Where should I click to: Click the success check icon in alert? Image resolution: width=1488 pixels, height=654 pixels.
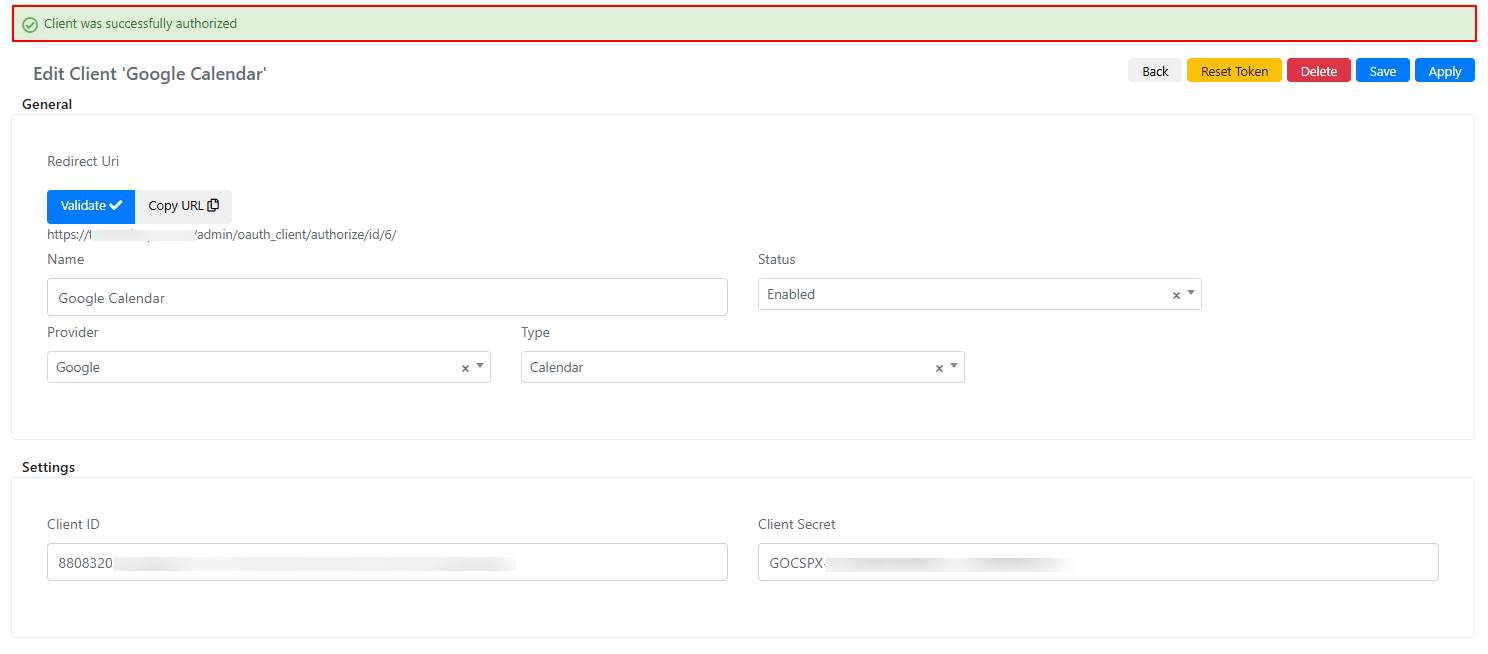point(30,24)
